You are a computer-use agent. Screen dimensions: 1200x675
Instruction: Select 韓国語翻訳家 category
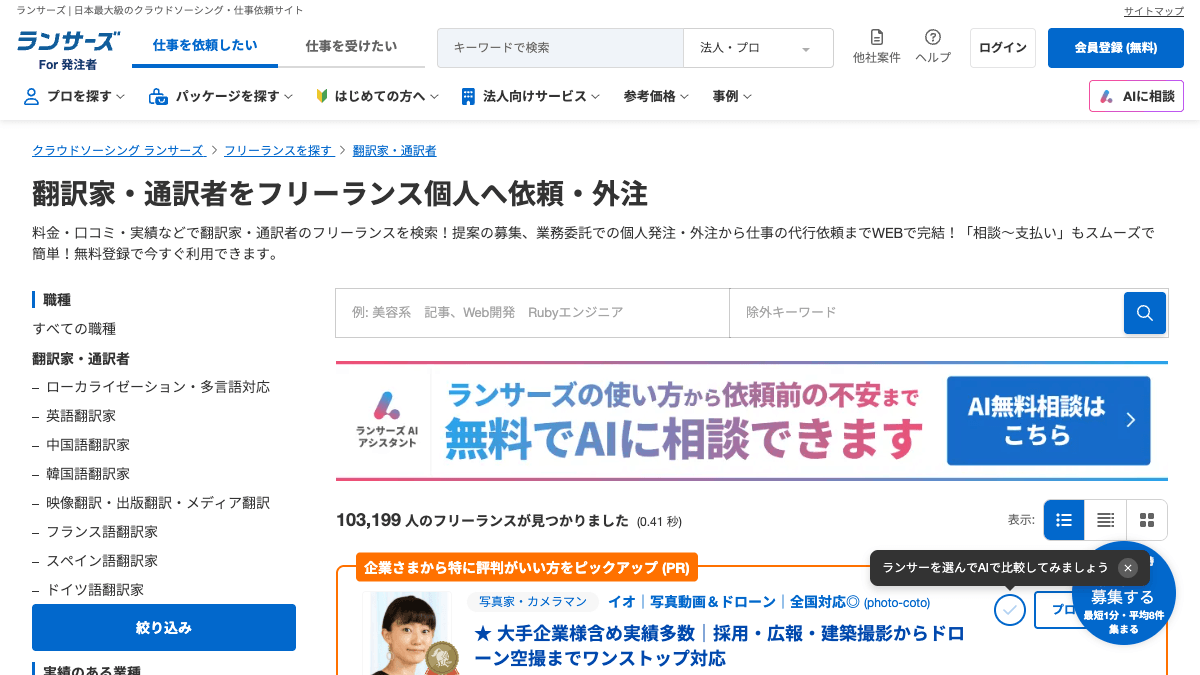pyautogui.click(x=88, y=474)
